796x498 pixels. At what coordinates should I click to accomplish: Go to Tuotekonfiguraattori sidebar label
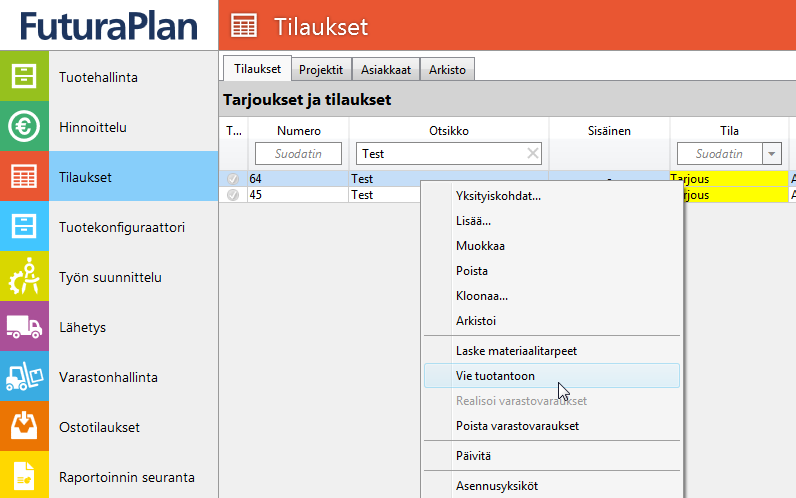[x=122, y=227]
